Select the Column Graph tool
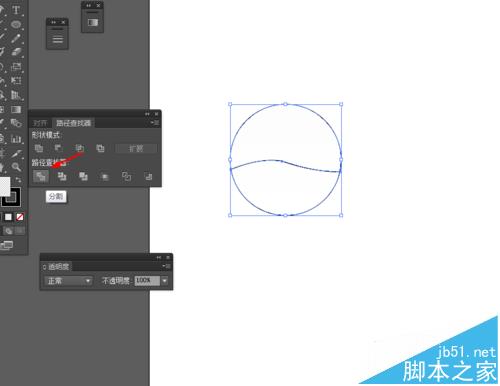 coord(16,138)
